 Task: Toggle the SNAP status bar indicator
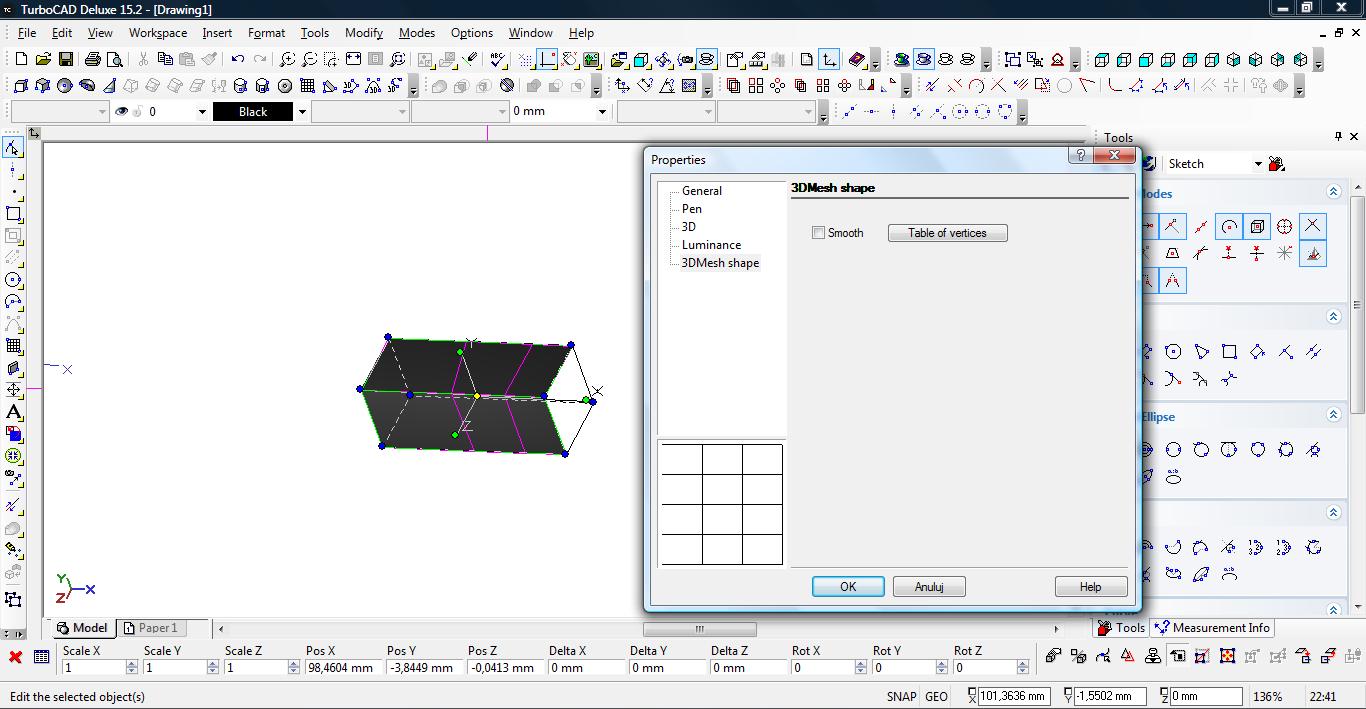coord(900,696)
